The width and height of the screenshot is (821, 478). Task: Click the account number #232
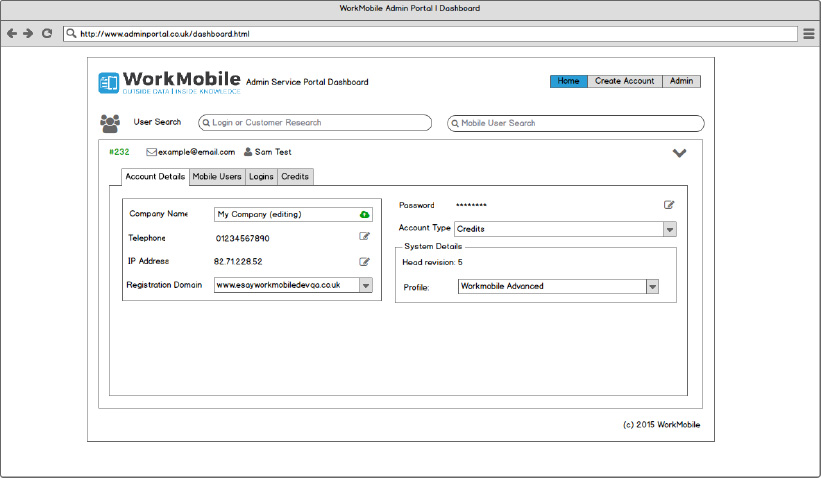click(119, 152)
